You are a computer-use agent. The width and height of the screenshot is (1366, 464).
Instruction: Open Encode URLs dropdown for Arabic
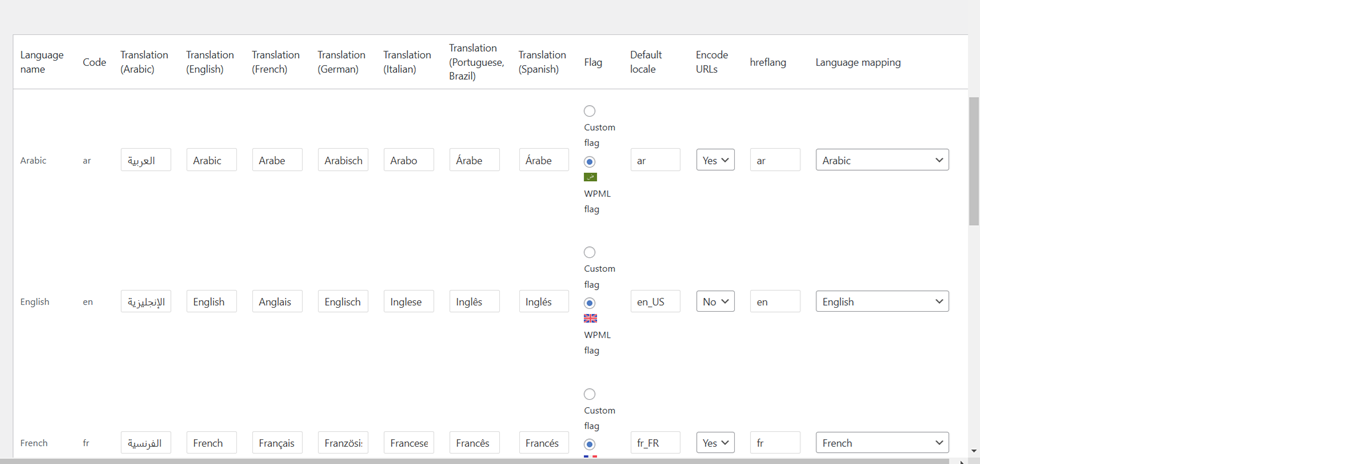coord(715,160)
